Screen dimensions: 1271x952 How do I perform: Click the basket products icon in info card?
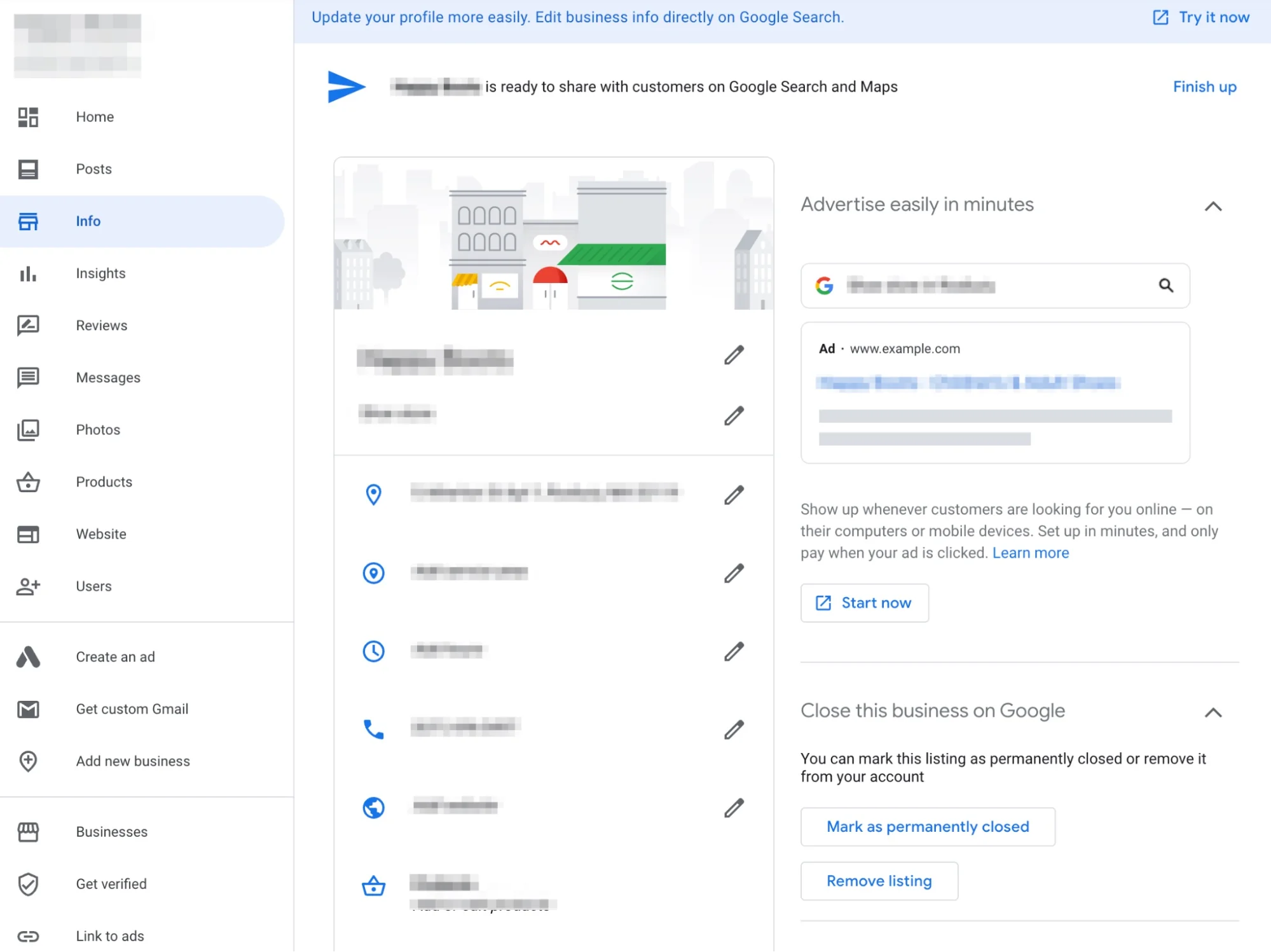pyautogui.click(x=373, y=885)
